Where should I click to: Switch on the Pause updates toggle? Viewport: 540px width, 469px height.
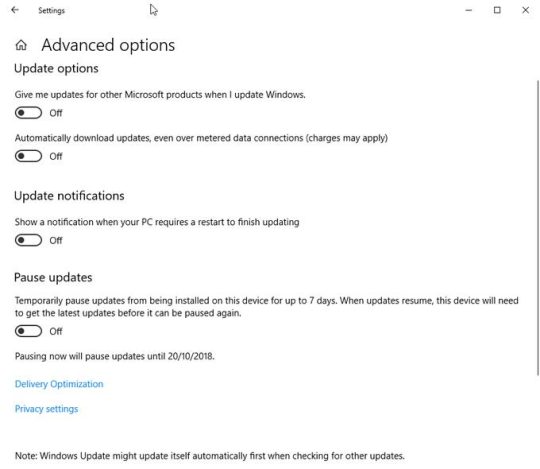pyautogui.click(x=28, y=331)
